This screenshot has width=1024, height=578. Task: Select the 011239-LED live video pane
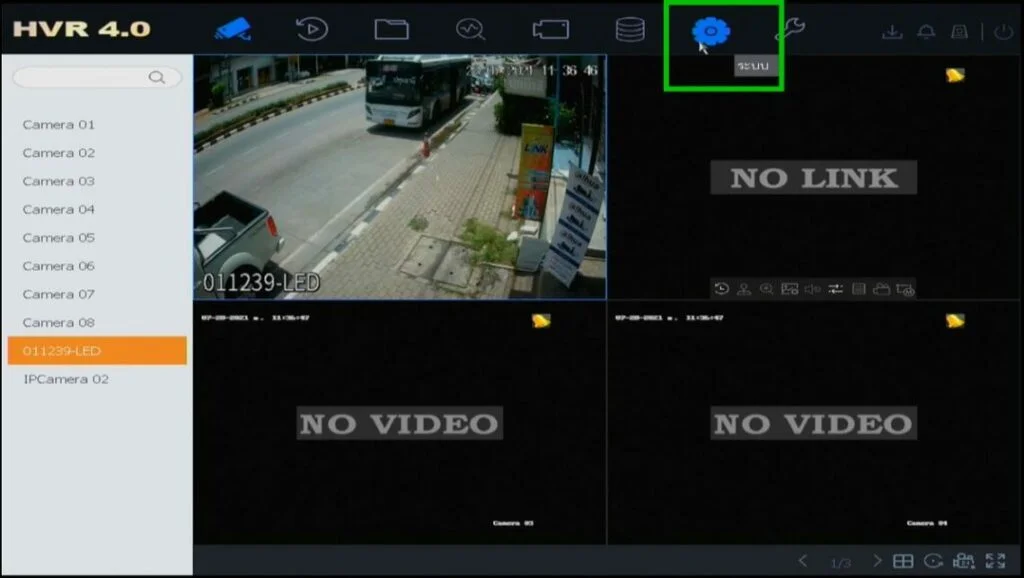399,177
